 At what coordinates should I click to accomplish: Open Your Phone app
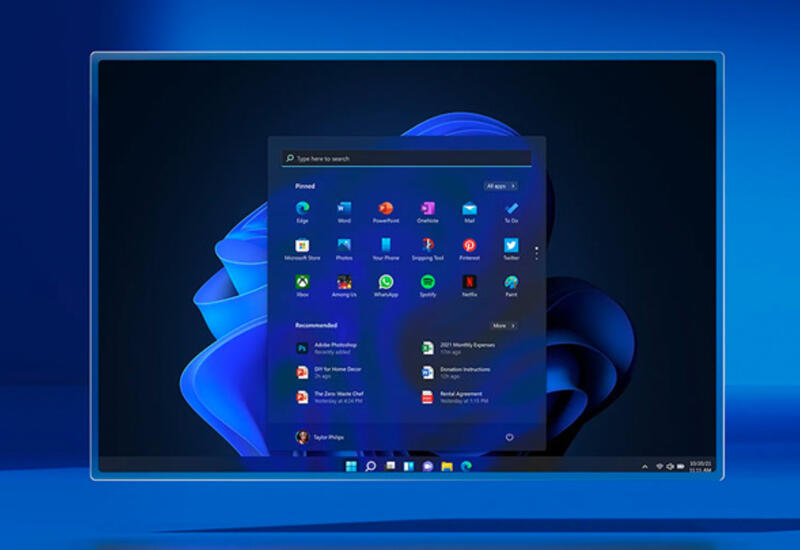[386, 249]
